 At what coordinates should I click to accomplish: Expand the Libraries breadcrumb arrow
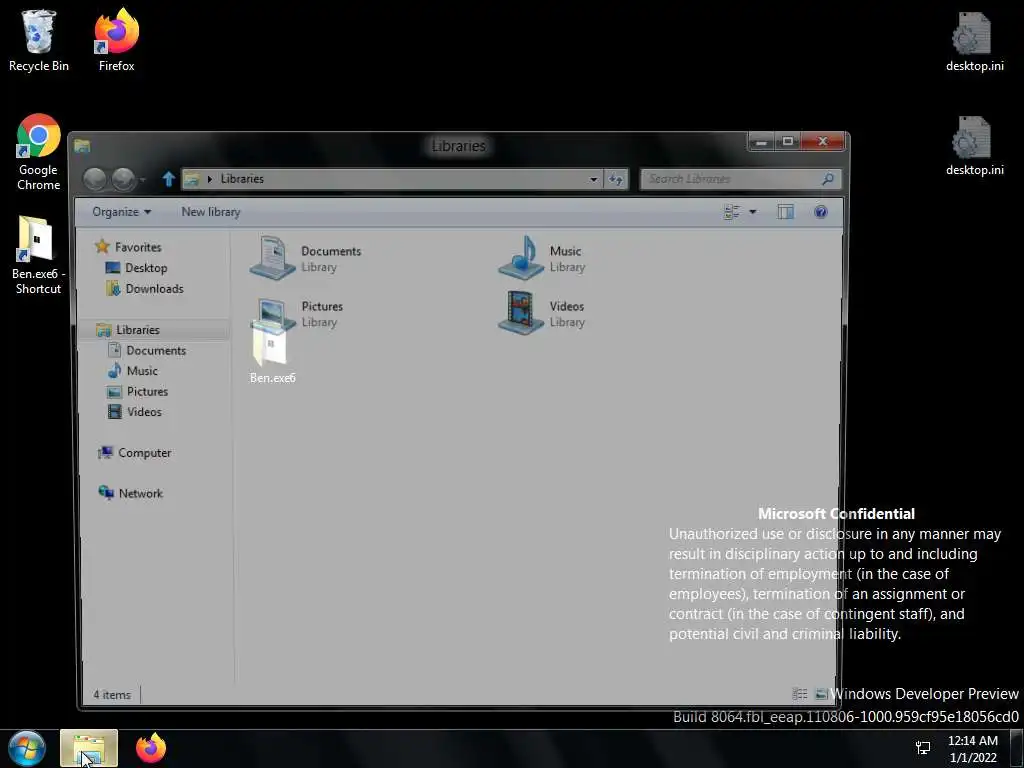point(210,179)
